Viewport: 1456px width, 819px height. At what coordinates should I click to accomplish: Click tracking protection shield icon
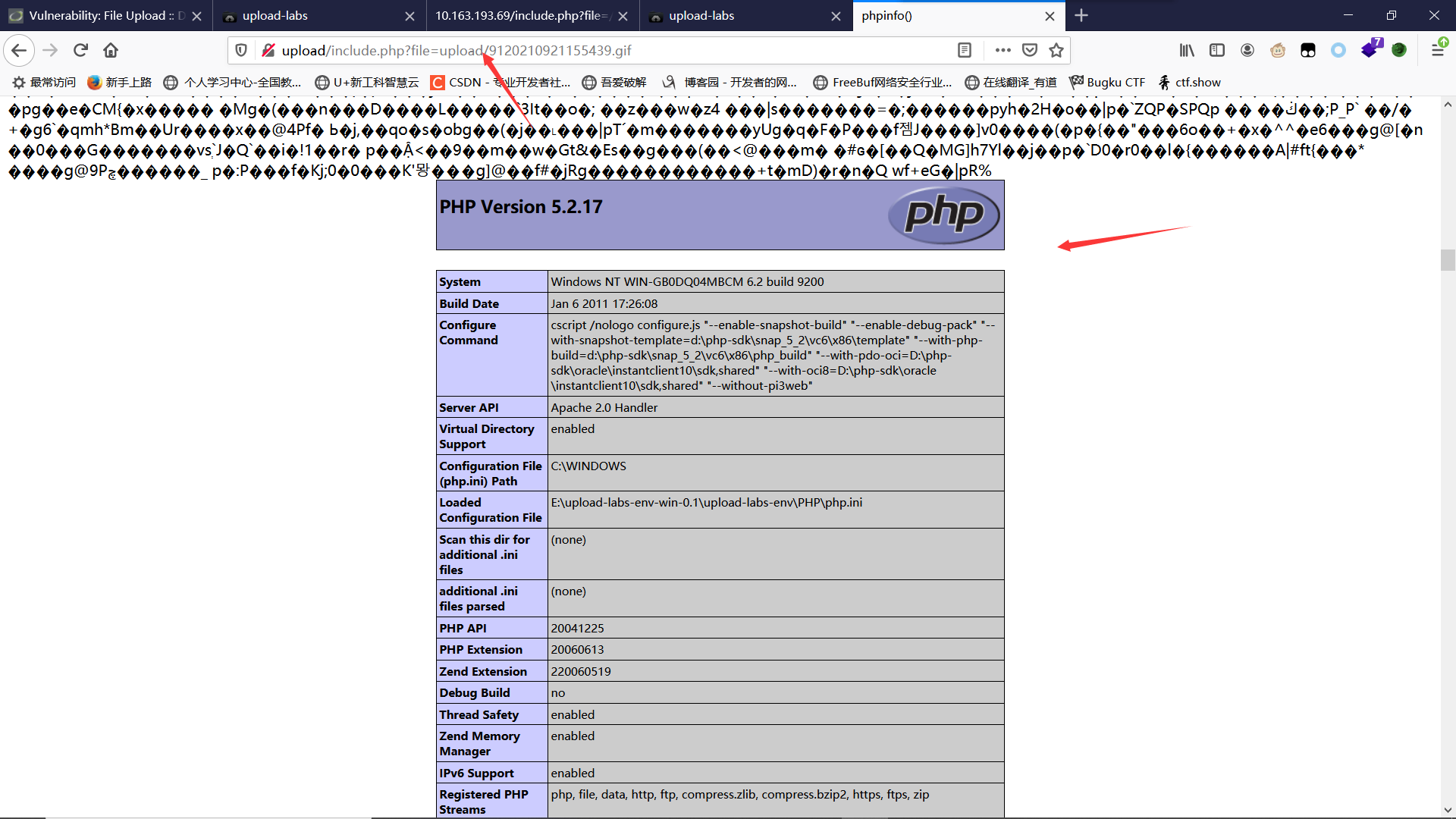click(241, 50)
